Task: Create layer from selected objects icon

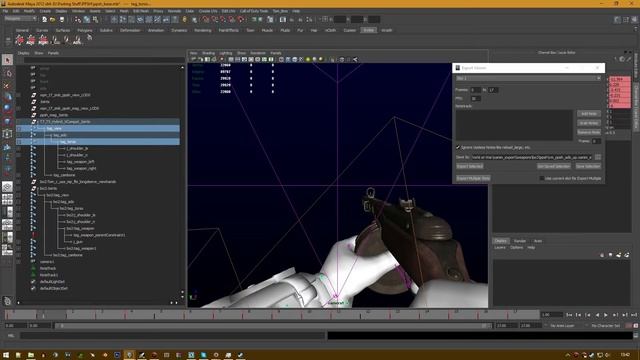Action: click(x=626, y=255)
